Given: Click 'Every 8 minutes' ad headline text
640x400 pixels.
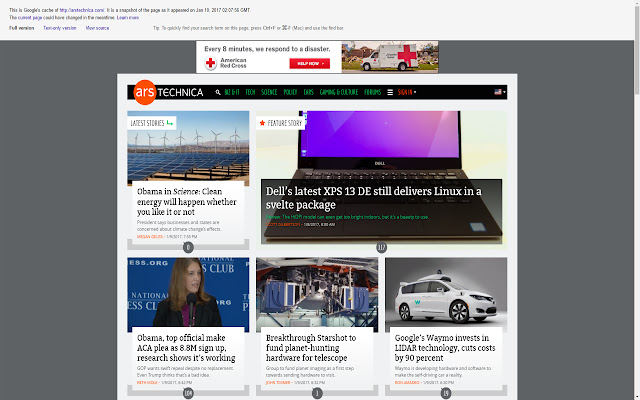Looking at the screenshot, I should pos(267,49).
